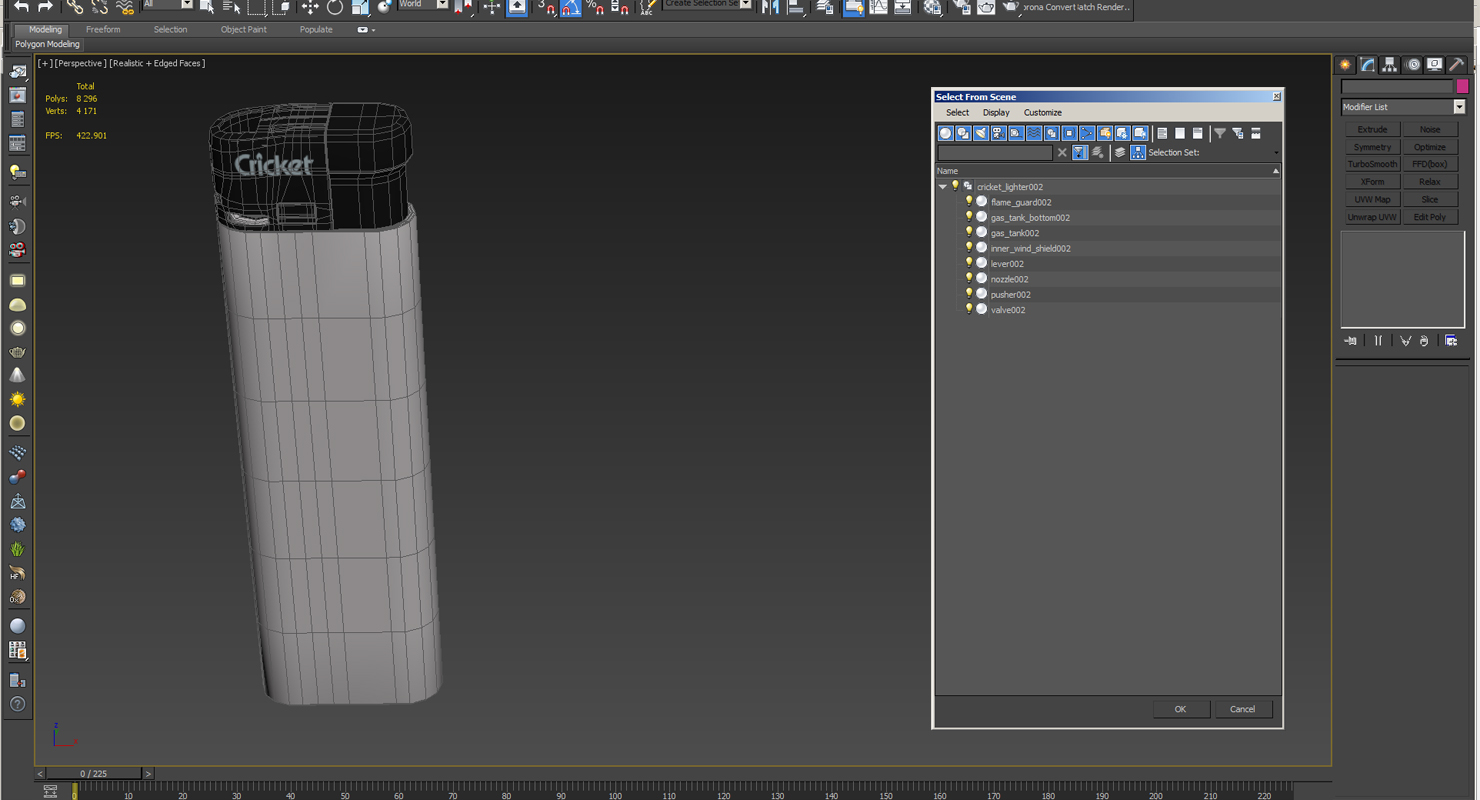Open the Select menu in dialog
This screenshot has height=800, width=1480.
pyautogui.click(x=957, y=113)
